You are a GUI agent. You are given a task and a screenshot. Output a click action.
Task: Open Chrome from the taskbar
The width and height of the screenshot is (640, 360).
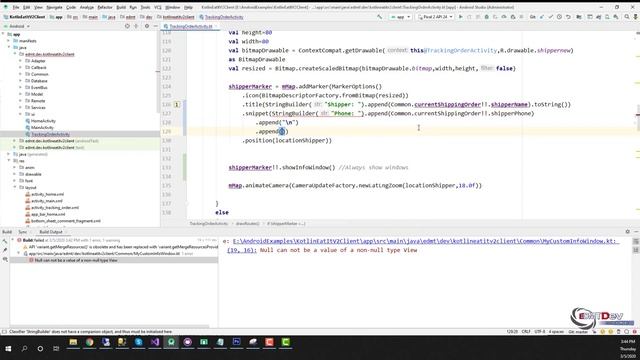click(89, 342)
